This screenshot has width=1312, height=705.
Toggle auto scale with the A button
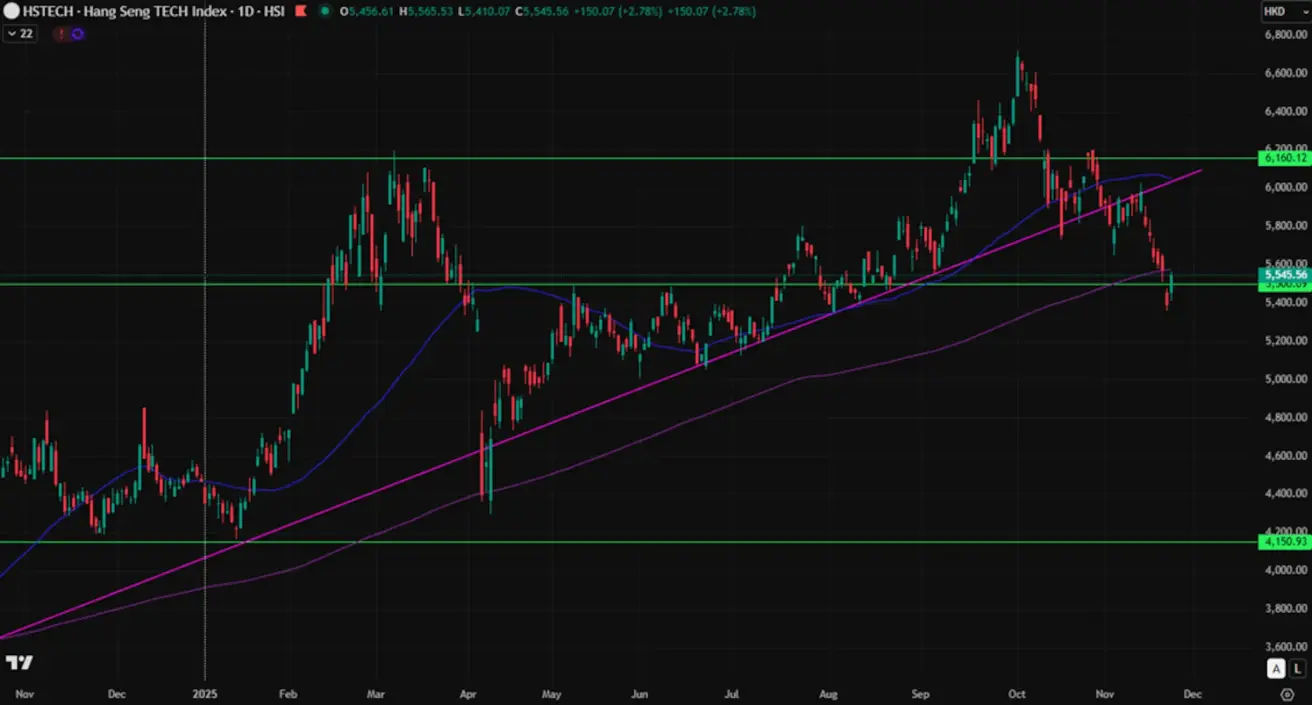click(1277, 669)
